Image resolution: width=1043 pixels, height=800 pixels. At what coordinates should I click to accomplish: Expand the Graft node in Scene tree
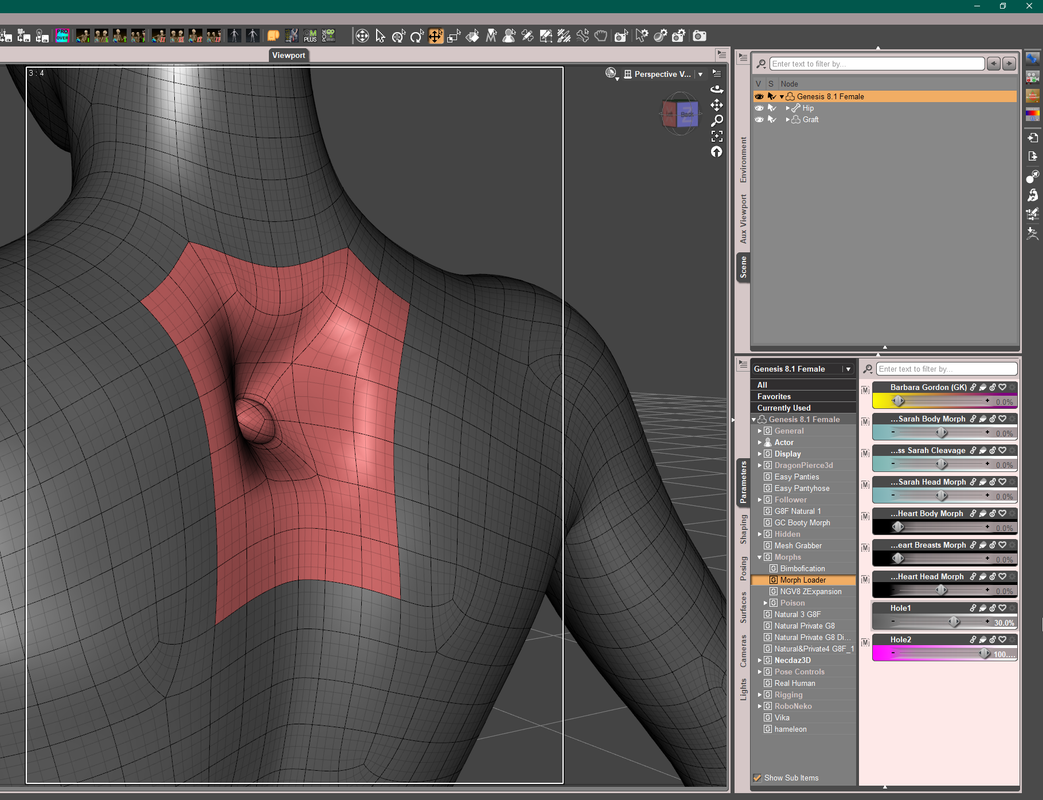point(788,119)
